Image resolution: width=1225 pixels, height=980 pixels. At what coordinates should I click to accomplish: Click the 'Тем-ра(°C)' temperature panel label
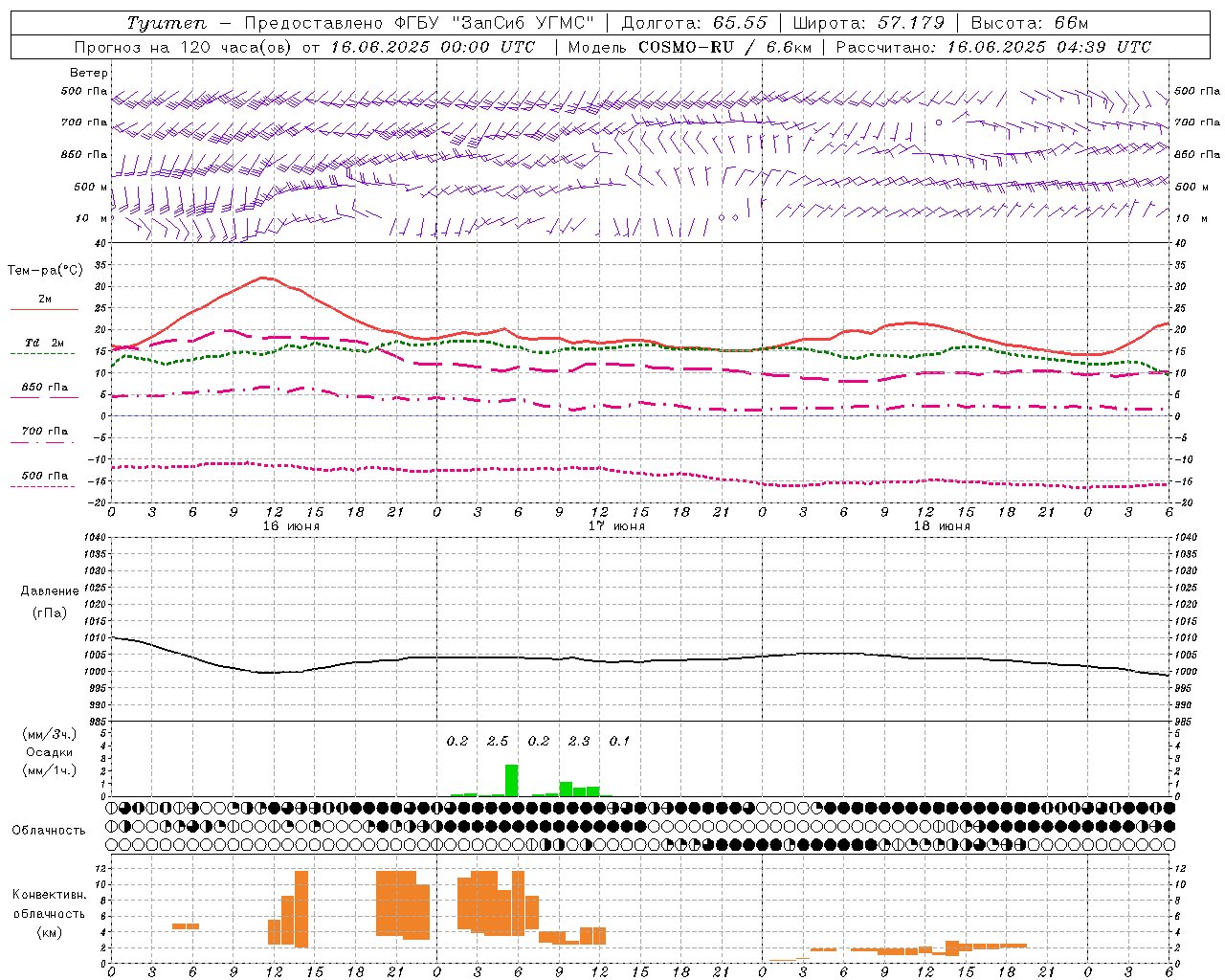point(45,271)
